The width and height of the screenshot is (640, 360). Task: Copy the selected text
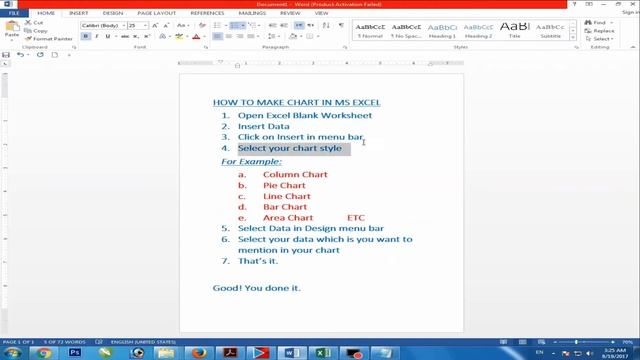point(36,31)
